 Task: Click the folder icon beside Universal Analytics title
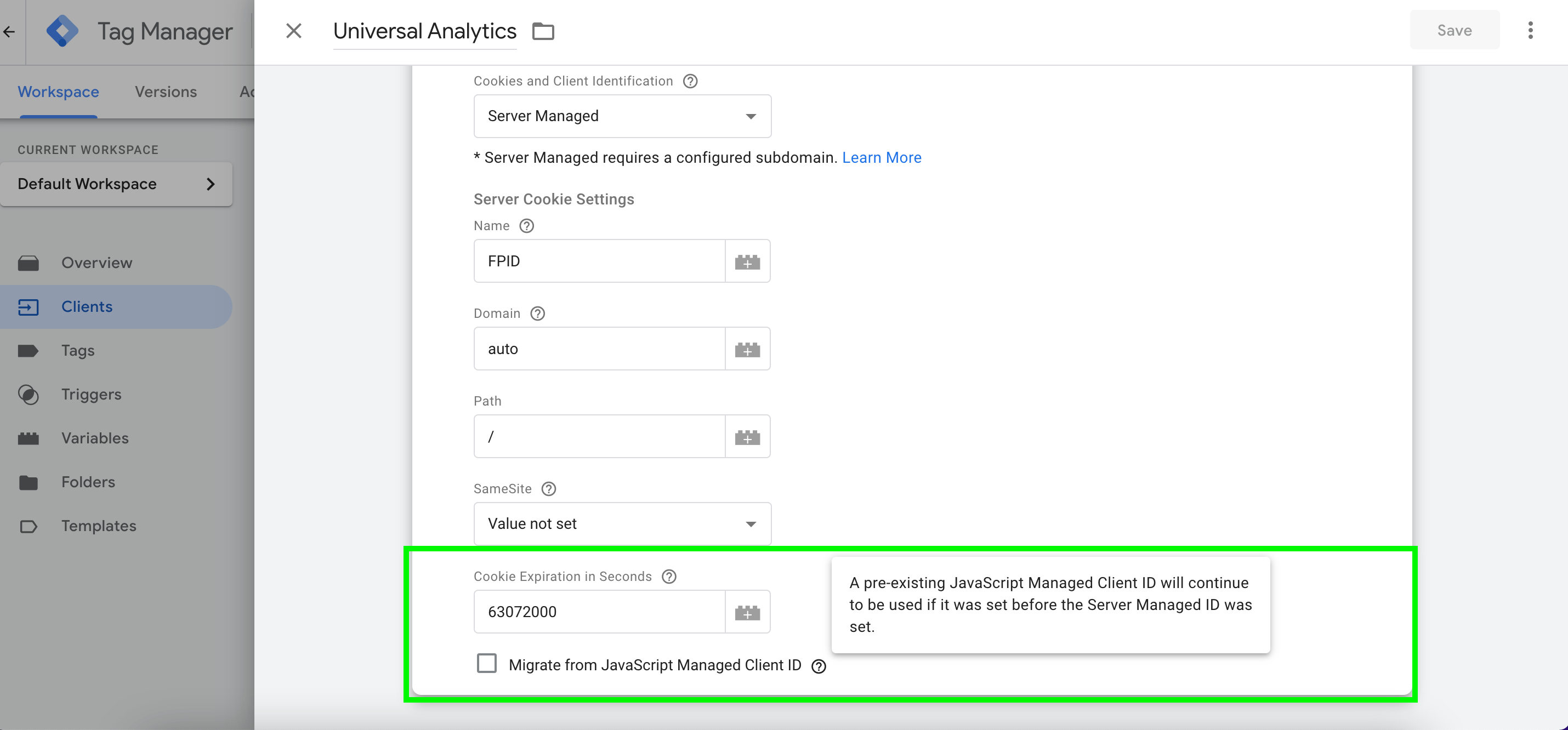pyautogui.click(x=543, y=31)
